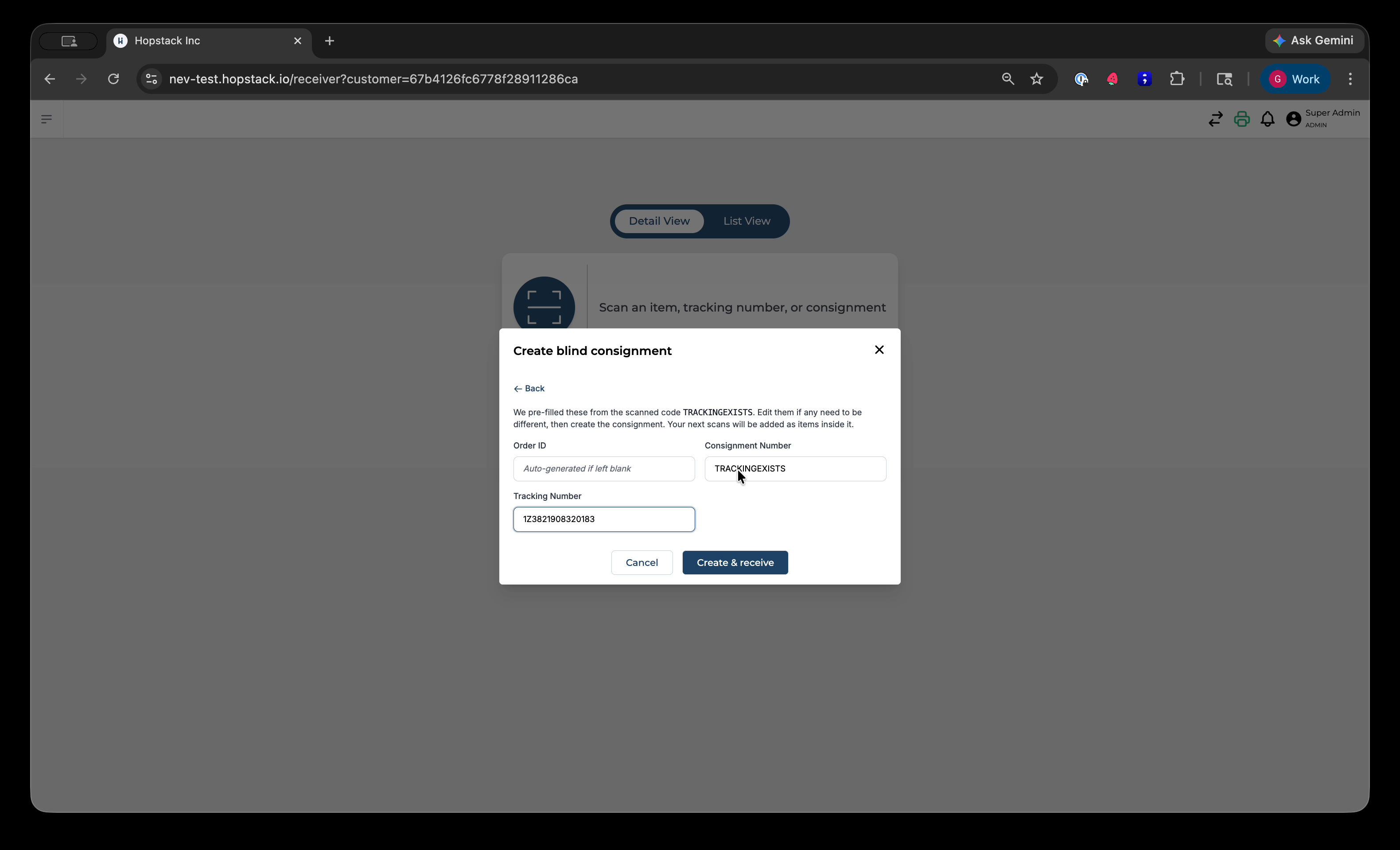Viewport: 1400px width, 850px height.
Task: Open the blue square extension icon
Action: pyautogui.click(x=1144, y=79)
